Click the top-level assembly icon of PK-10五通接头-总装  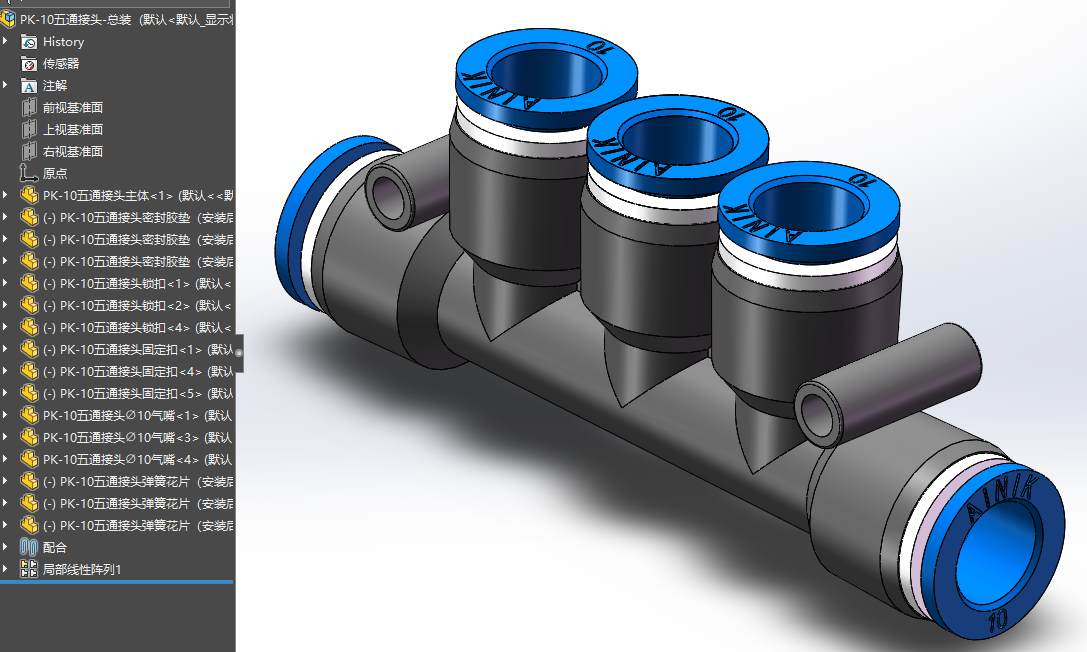[x=8, y=19]
